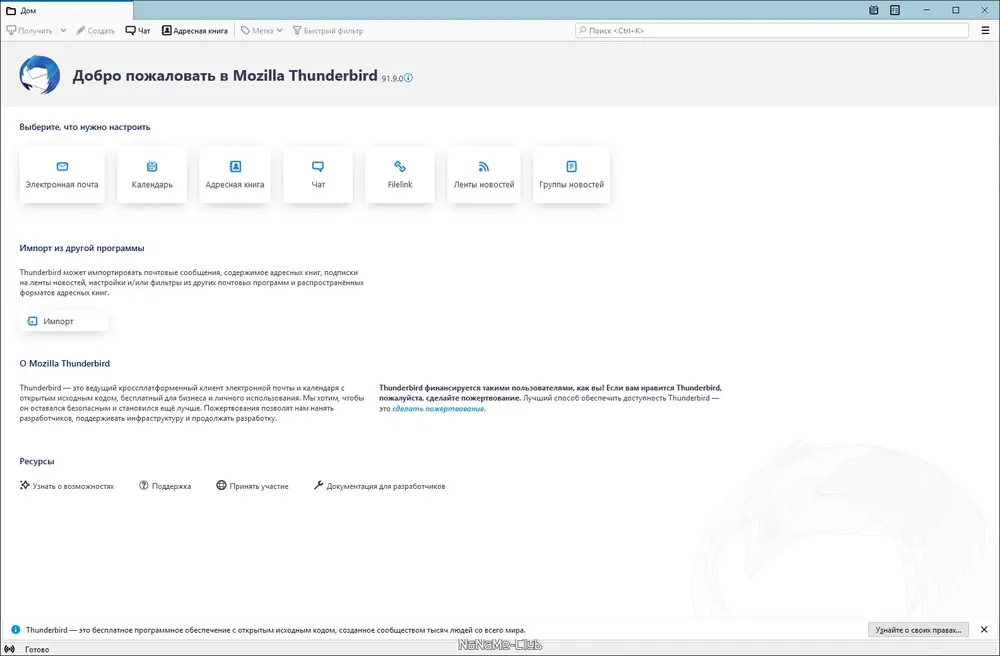The image size is (1000, 656).
Task: Open Узнать о возможностях link
Action: [x=67, y=486]
